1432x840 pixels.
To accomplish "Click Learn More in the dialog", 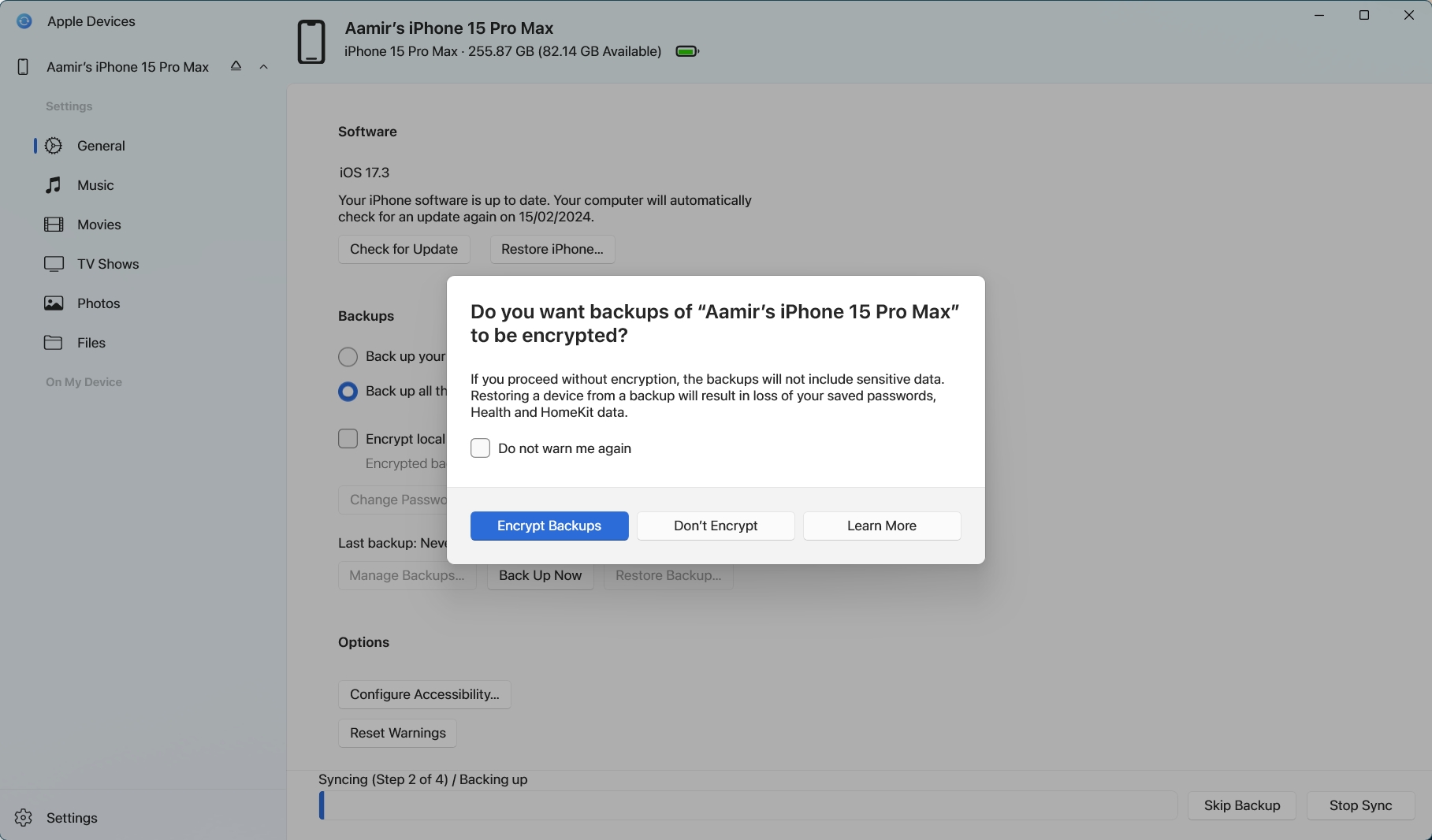I will (882, 526).
